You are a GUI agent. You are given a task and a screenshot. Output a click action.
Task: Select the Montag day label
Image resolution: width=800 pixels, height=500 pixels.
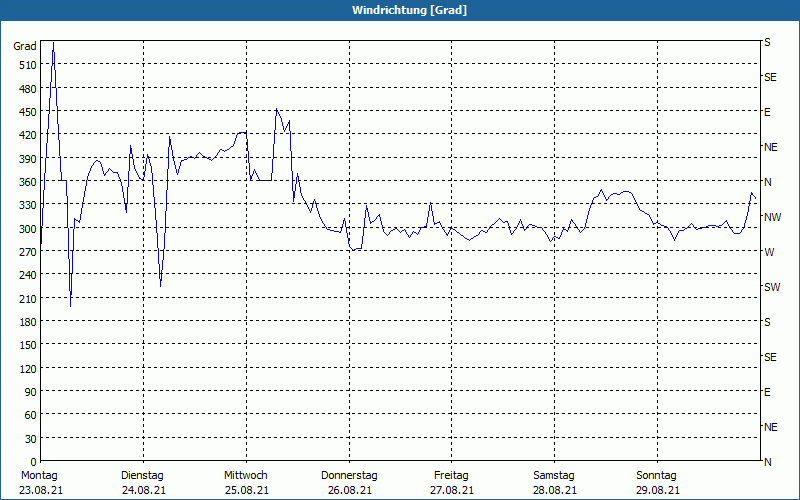point(39,475)
